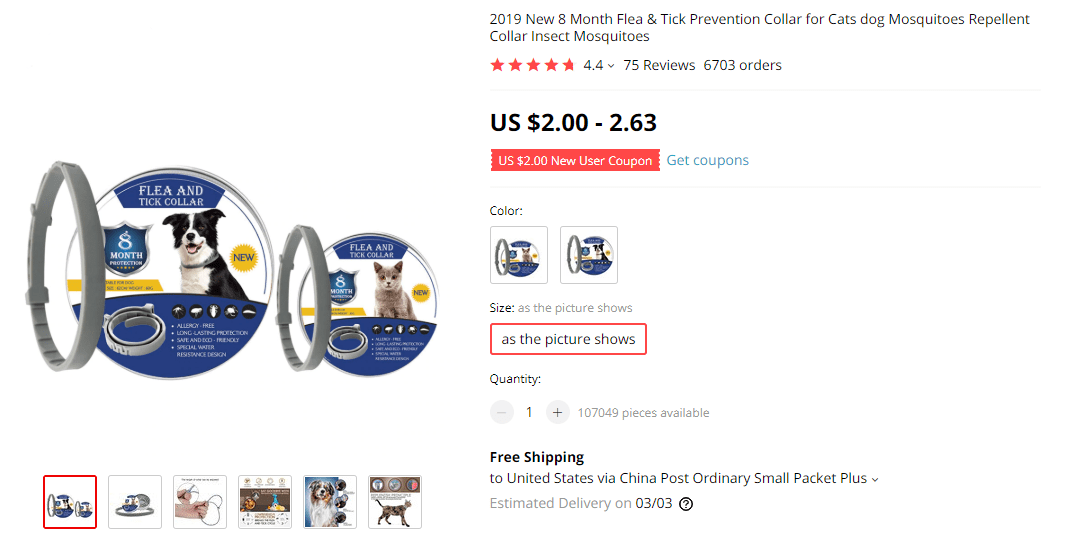Click the US $2.00 New User Coupon badge
1065x535 pixels.
click(x=575, y=160)
